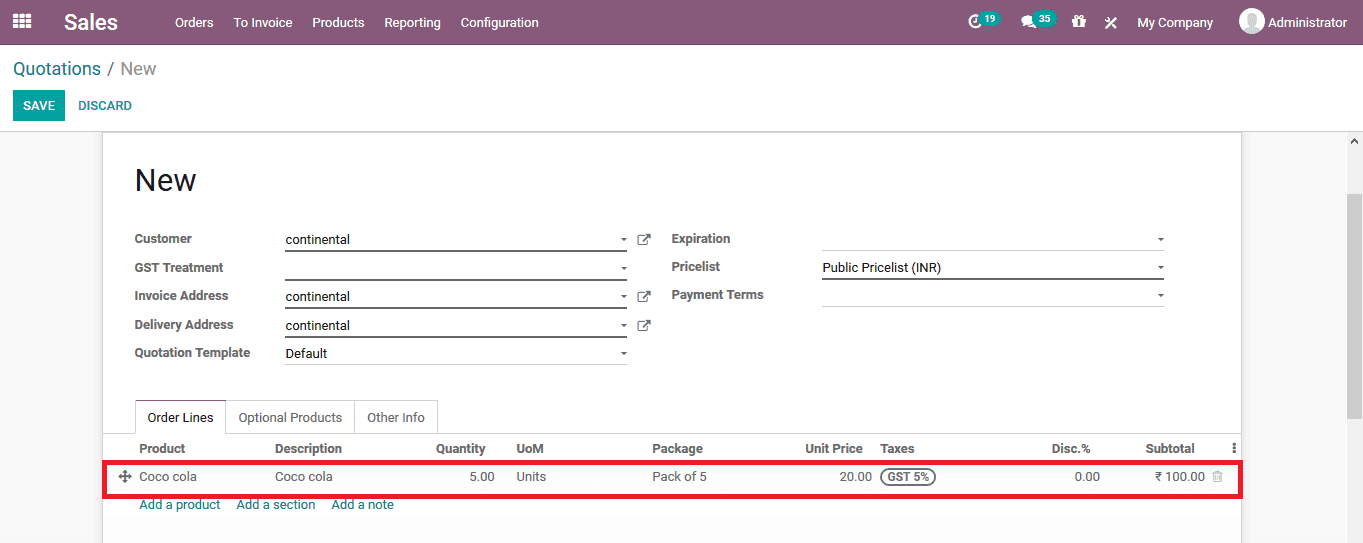
Task: Click the Package cell Pack of 5
Action: click(680, 477)
